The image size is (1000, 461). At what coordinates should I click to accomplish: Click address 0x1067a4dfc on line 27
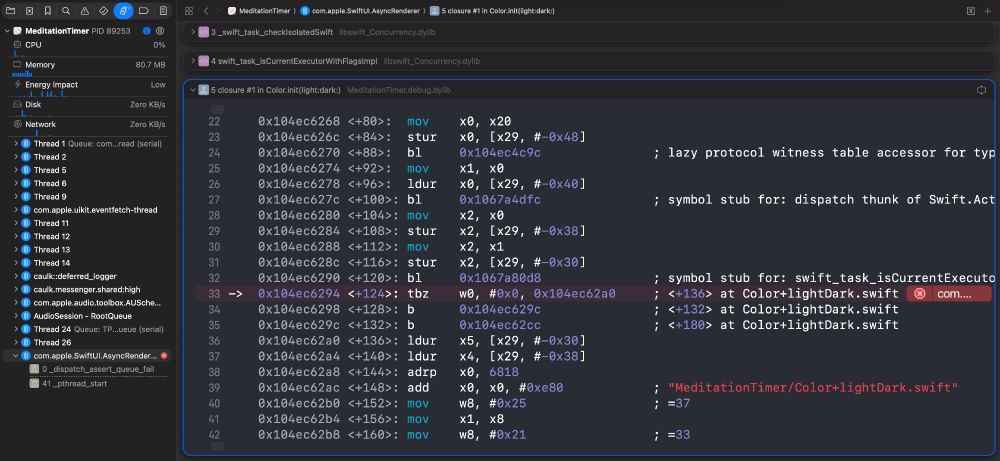point(500,200)
